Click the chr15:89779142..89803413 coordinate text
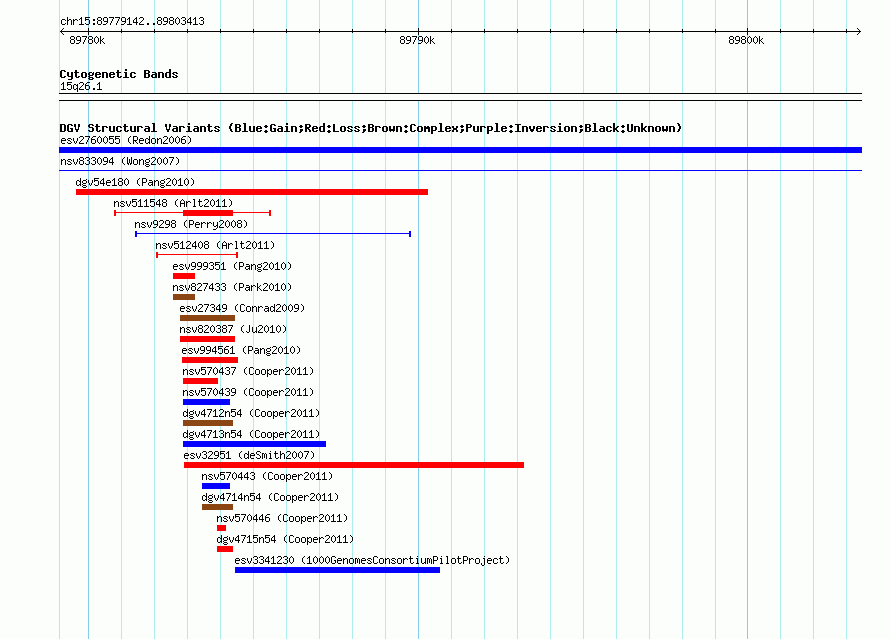Screen dimensions: 890x639 coord(132,21)
